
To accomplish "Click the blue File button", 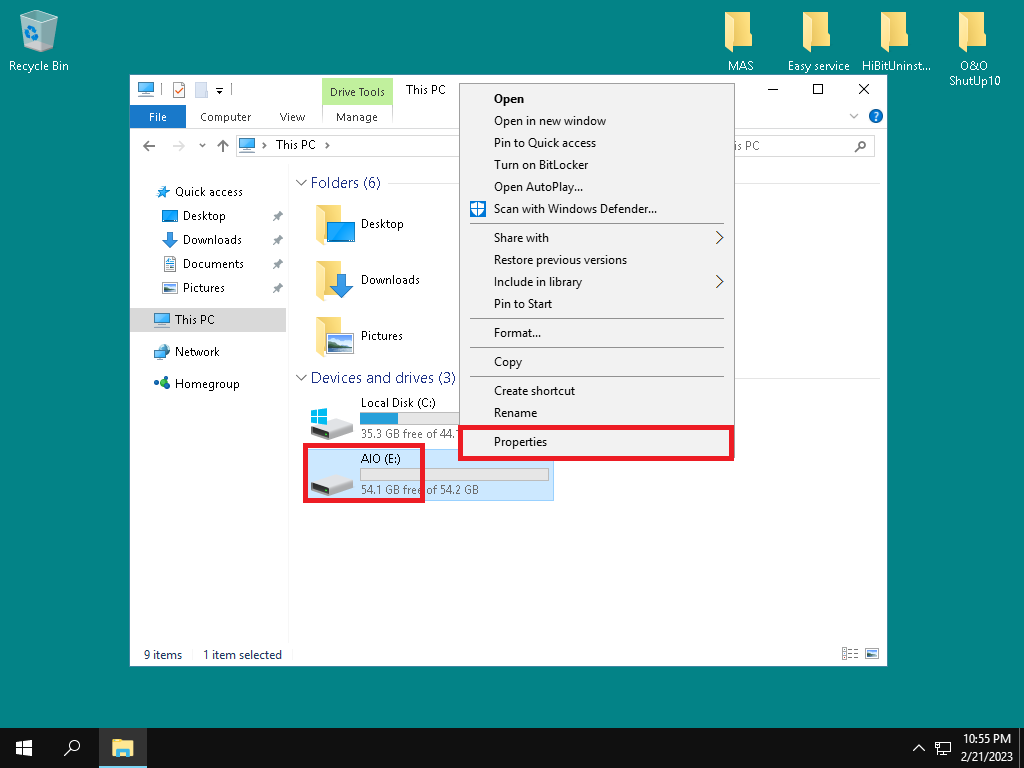I will pos(158,117).
